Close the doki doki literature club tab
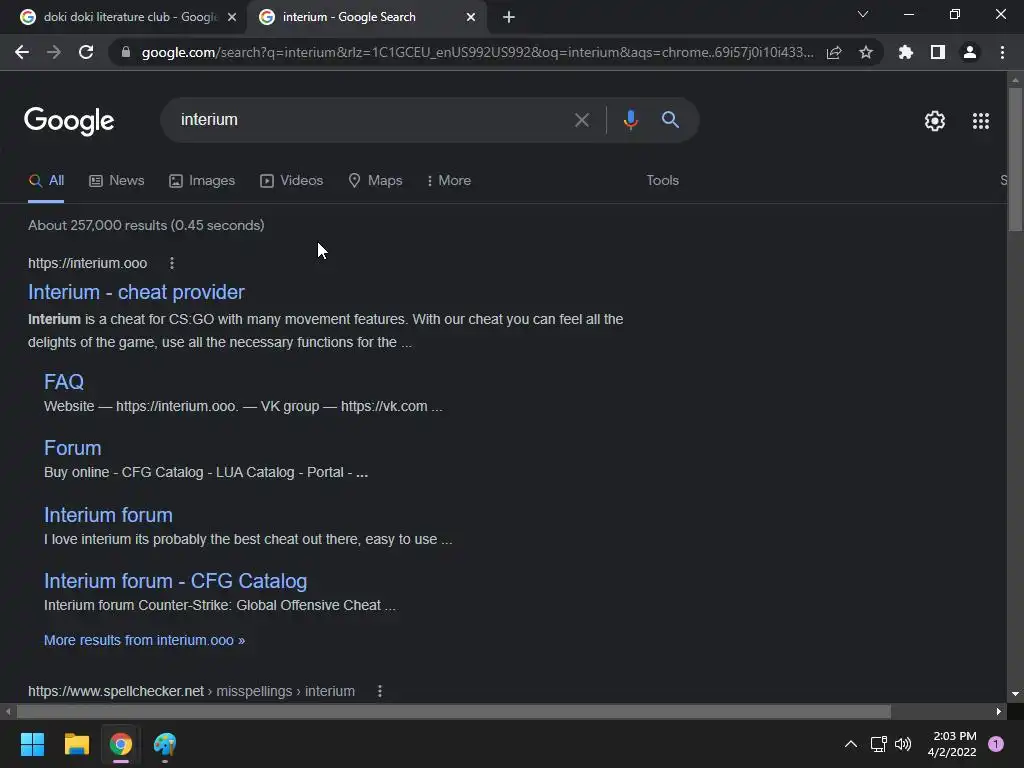Image resolution: width=1024 pixels, height=768 pixels. tap(232, 18)
